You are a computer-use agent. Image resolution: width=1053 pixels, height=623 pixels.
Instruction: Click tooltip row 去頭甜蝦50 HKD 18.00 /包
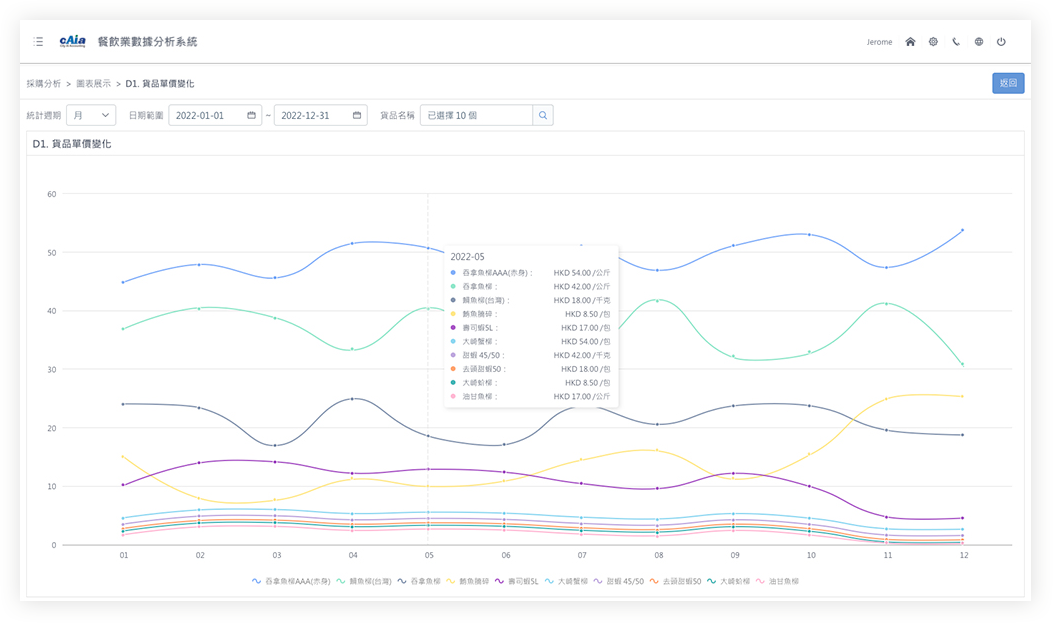click(x=531, y=369)
